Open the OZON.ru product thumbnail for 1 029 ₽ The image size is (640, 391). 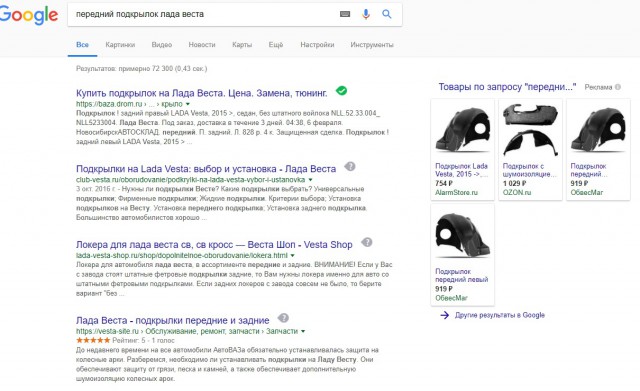point(530,130)
